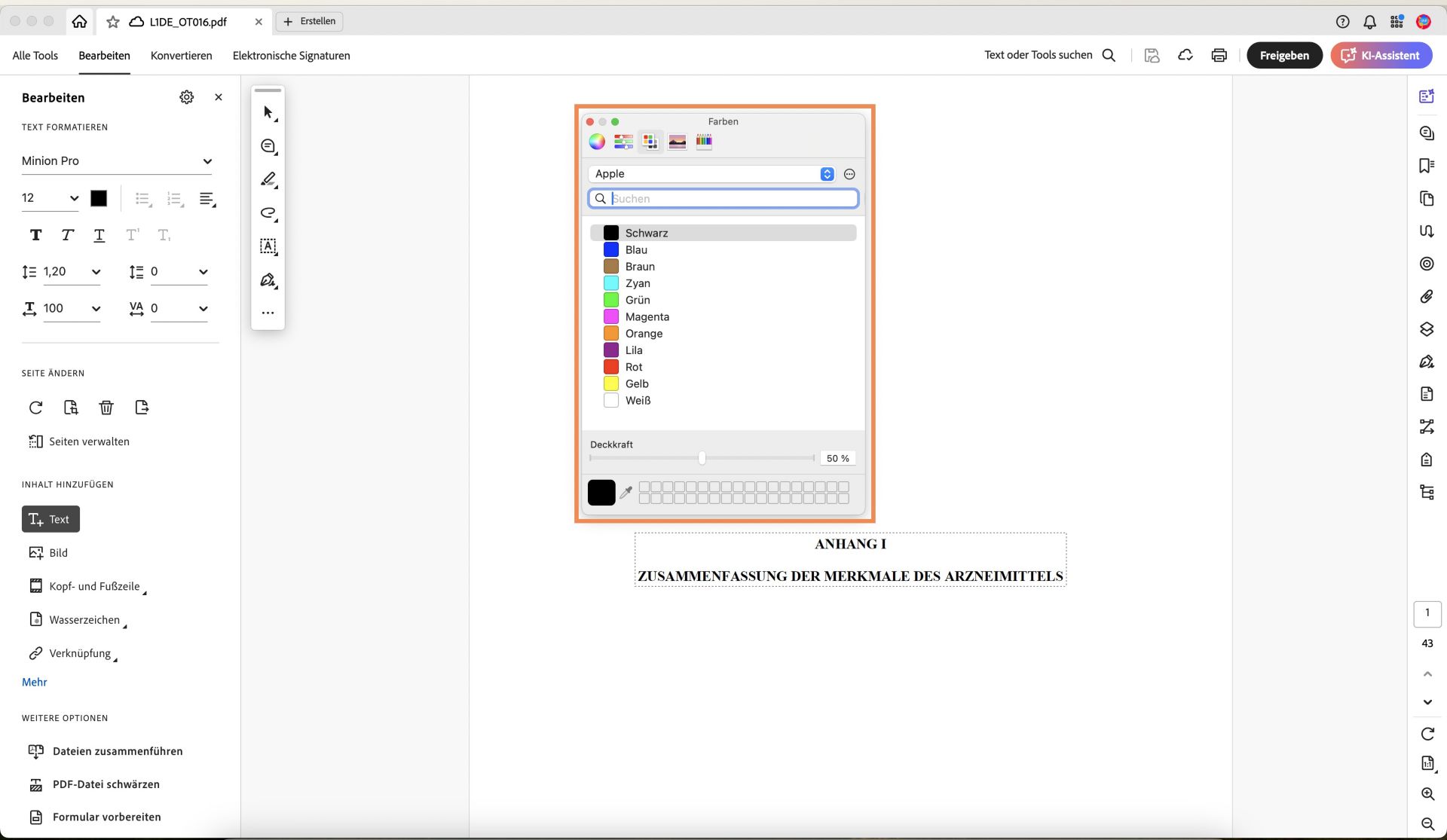Open the Apple color list dropdown
This screenshot has height=840, width=1447.
[x=826, y=173]
